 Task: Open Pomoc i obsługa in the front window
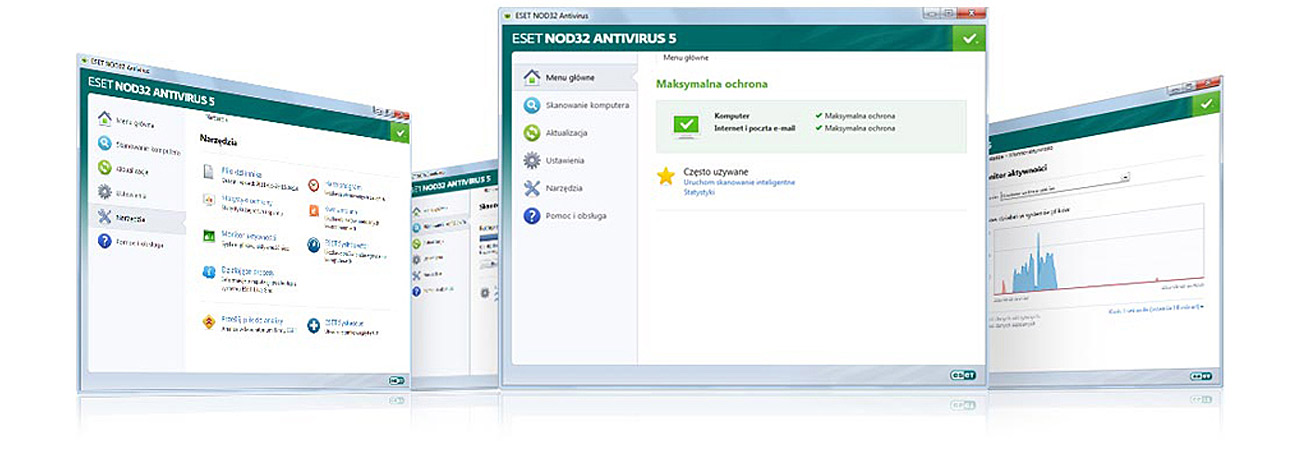pyautogui.click(x=574, y=215)
